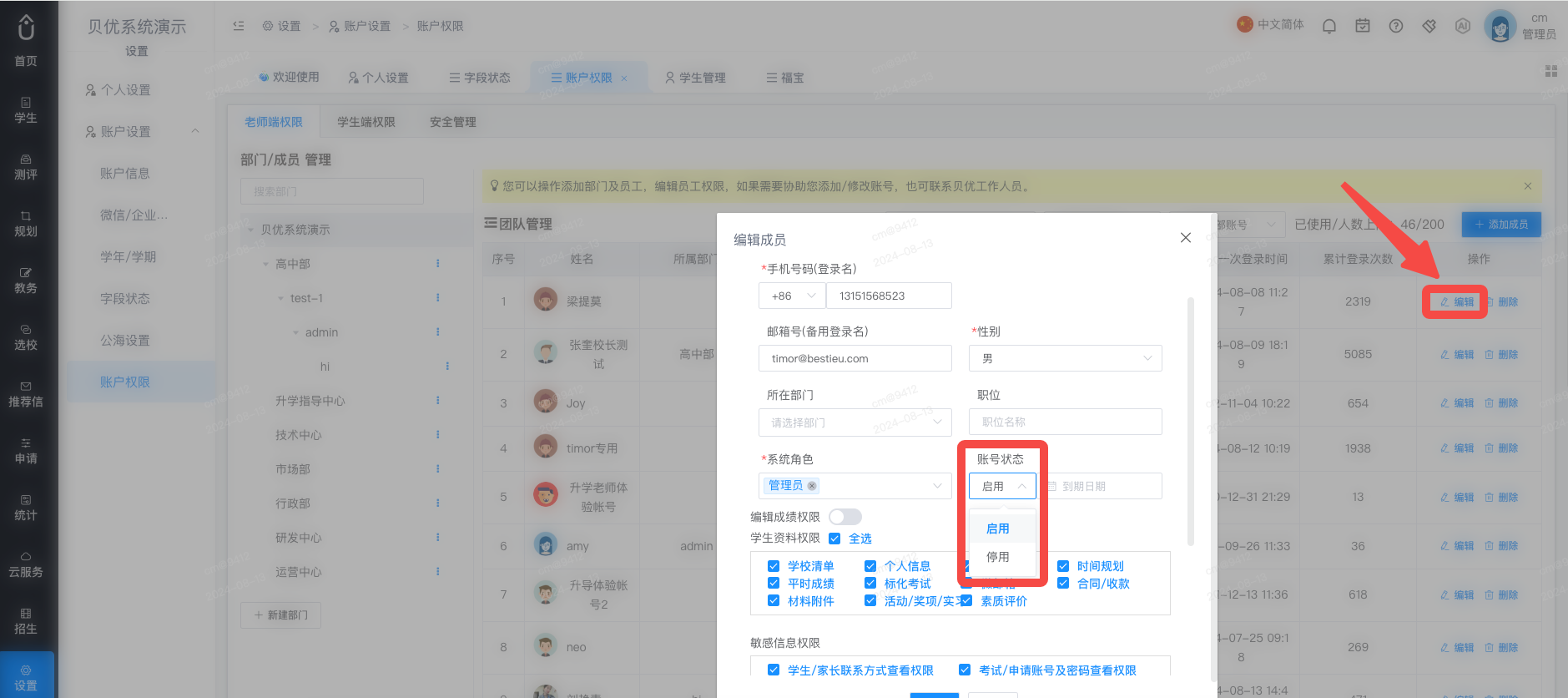Switch to 安全管理 tab
The height and width of the screenshot is (698, 1568).
tap(453, 122)
